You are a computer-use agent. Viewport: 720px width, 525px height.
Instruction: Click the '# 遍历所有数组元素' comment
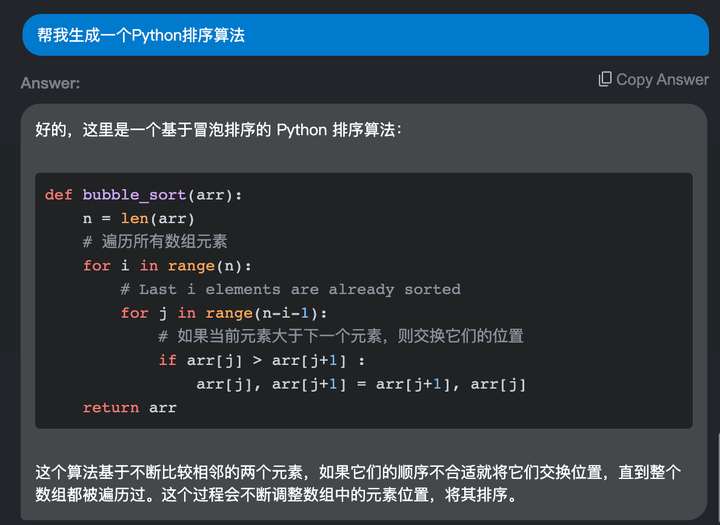coord(155,242)
